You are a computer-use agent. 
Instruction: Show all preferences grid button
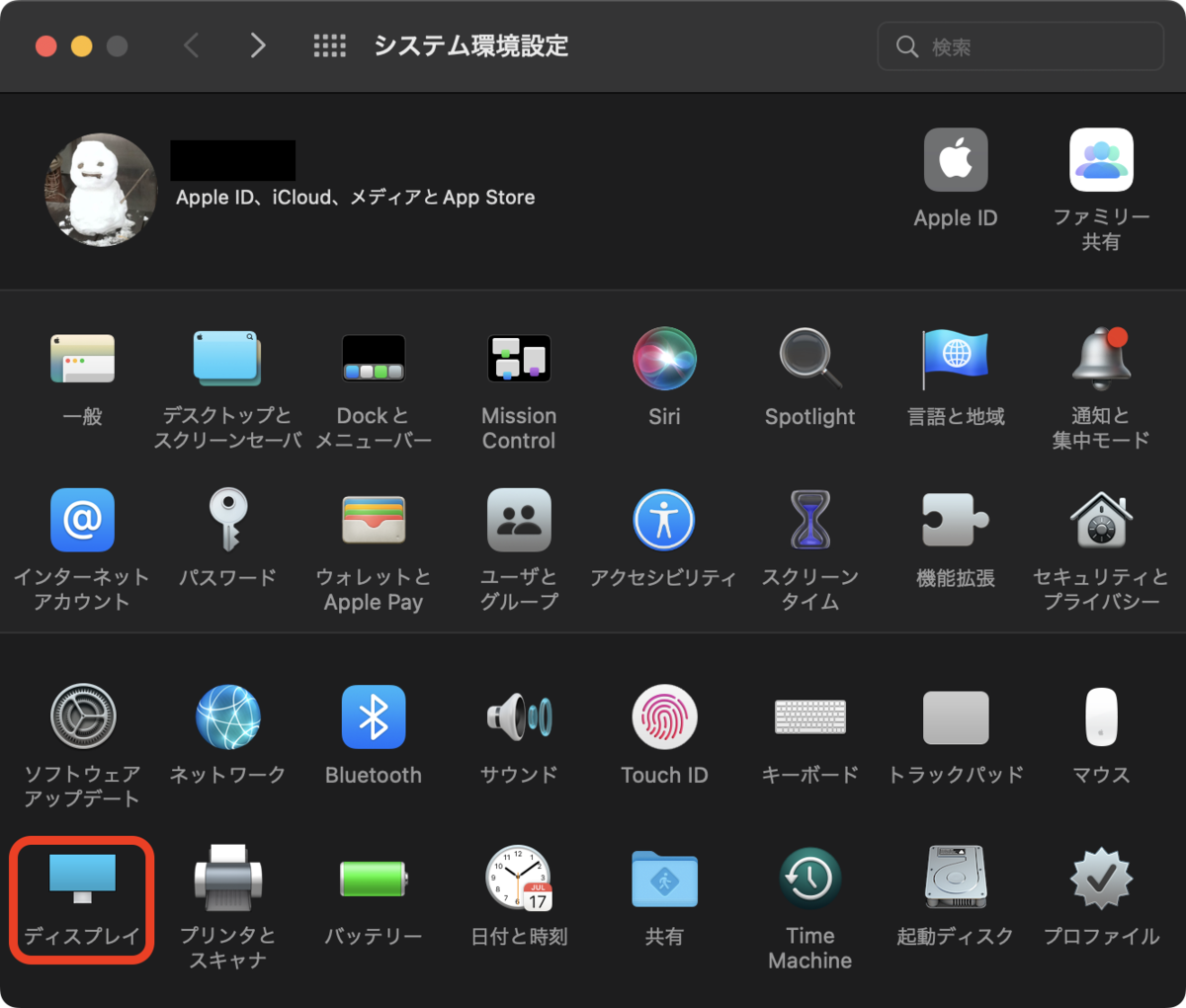click(329, 45)
